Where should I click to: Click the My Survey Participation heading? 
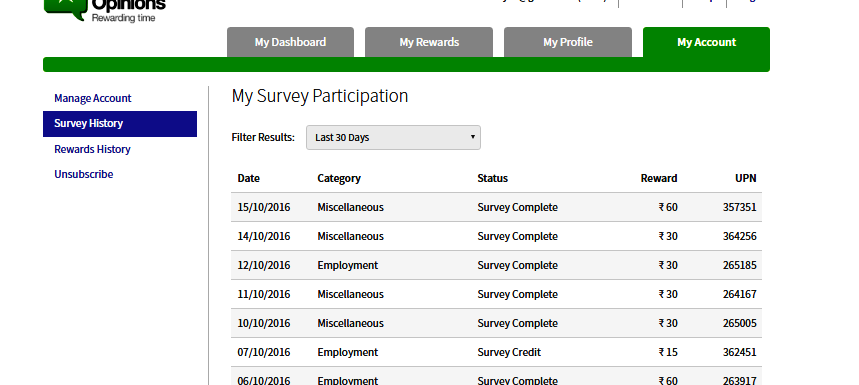(x=320, y=96)
